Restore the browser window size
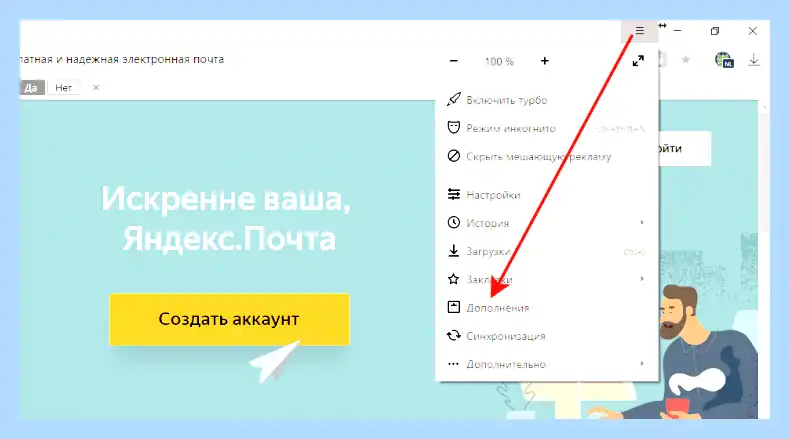 click(715, 31)
